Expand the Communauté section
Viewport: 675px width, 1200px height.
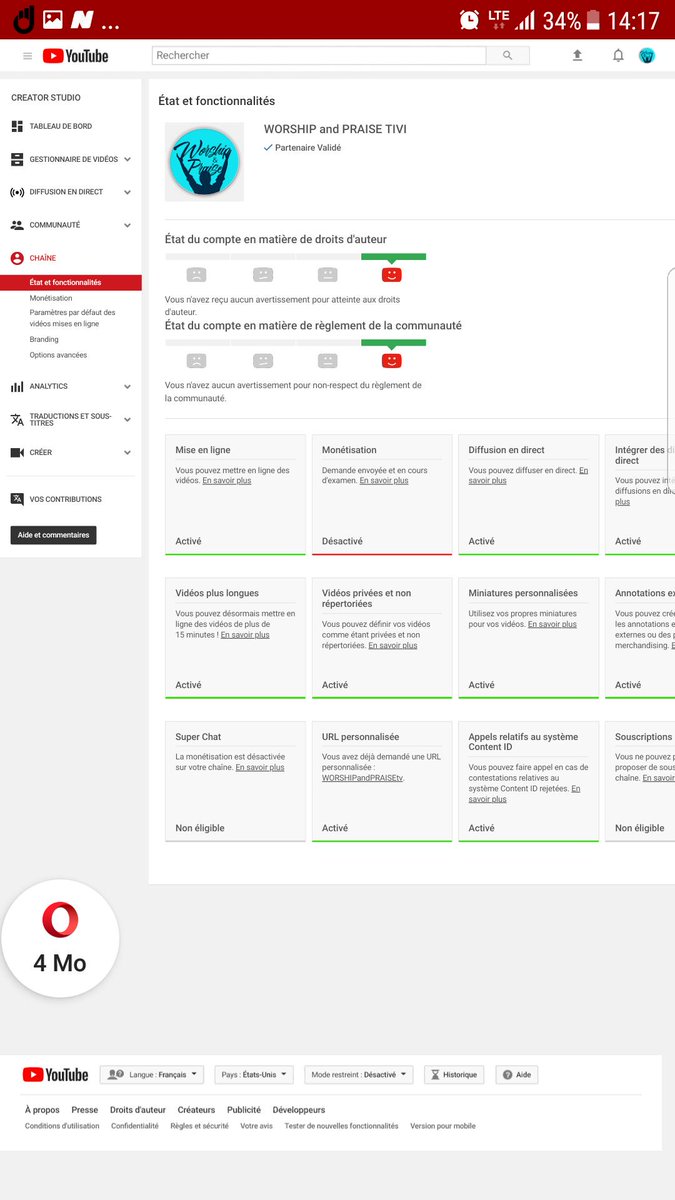pos(127,225)
